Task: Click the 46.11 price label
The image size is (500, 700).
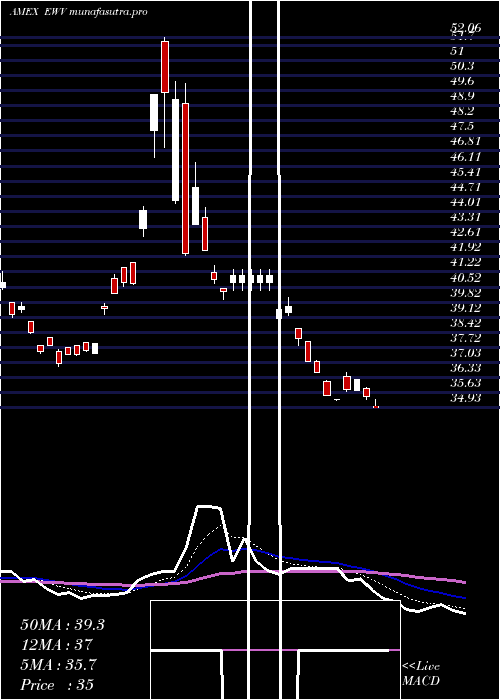Action: pyautogui.click(x=465, y=157)
